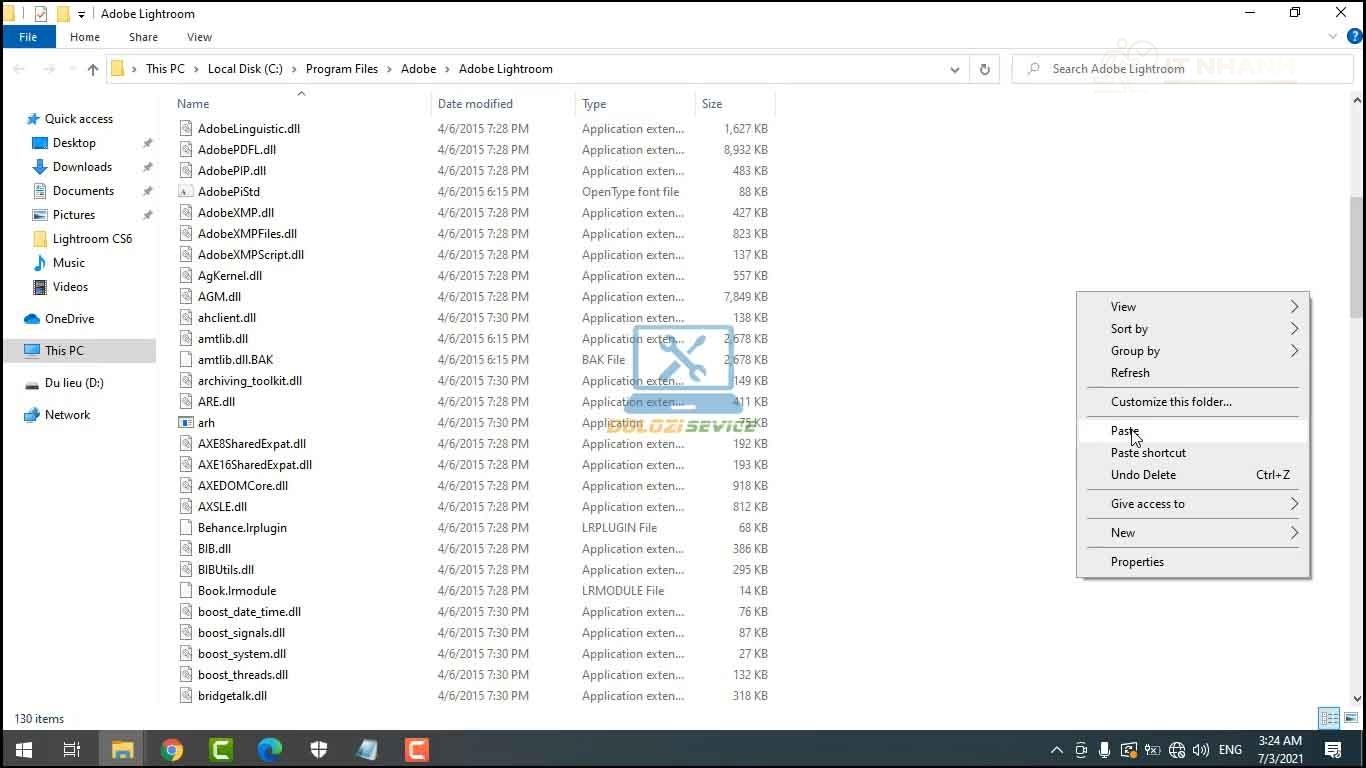Show hidden system tray icons

coord(1056,750)
